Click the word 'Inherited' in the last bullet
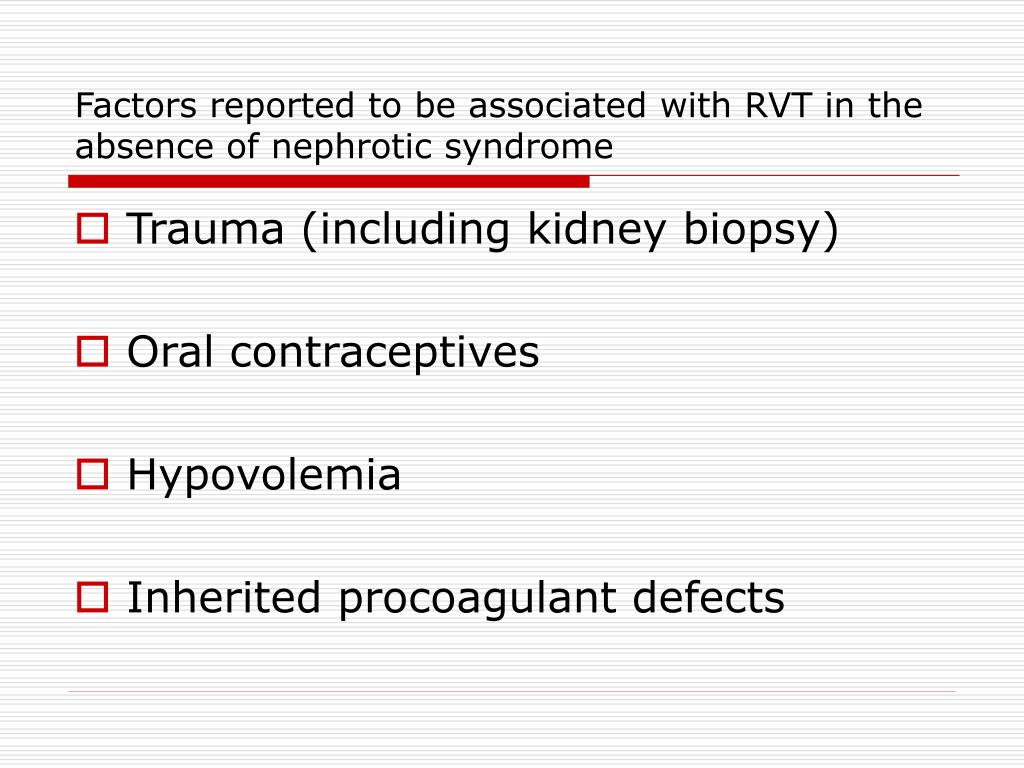 (x=223, y=597)
